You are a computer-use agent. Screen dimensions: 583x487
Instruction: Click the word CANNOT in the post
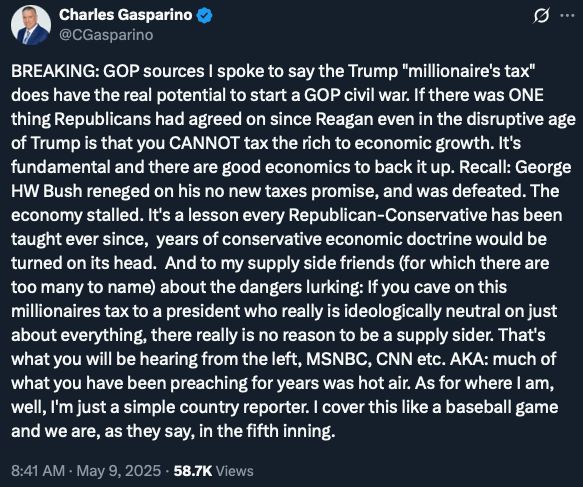click(204, 143)
